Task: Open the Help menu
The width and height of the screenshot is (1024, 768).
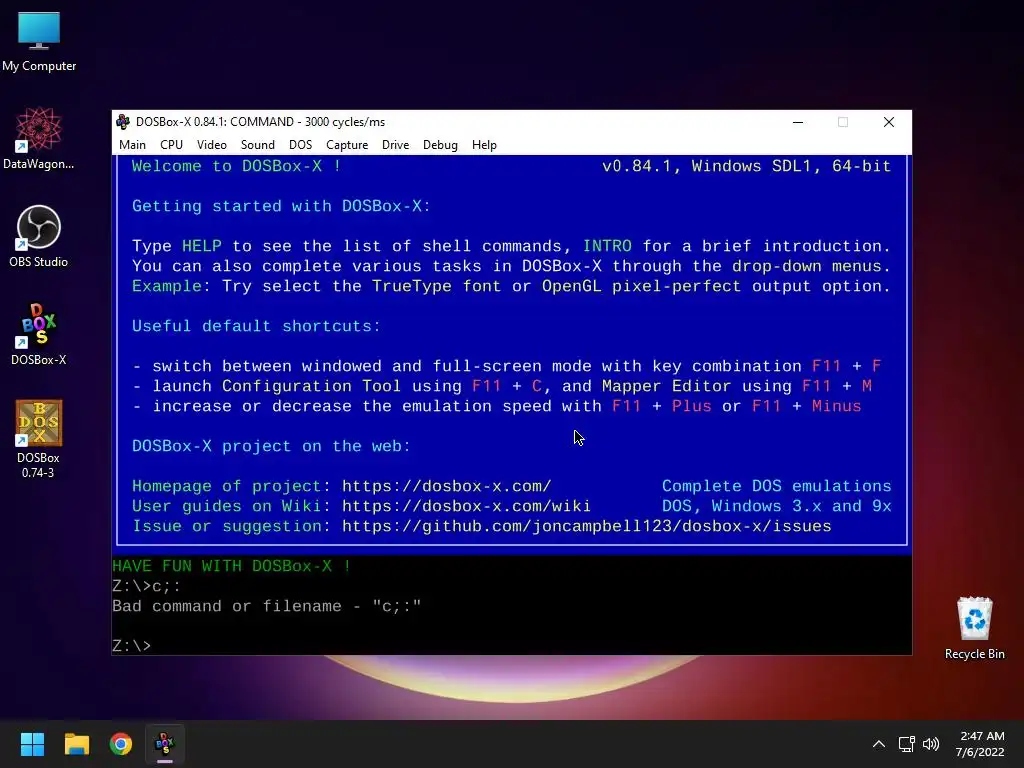Action: coord(484,145)
